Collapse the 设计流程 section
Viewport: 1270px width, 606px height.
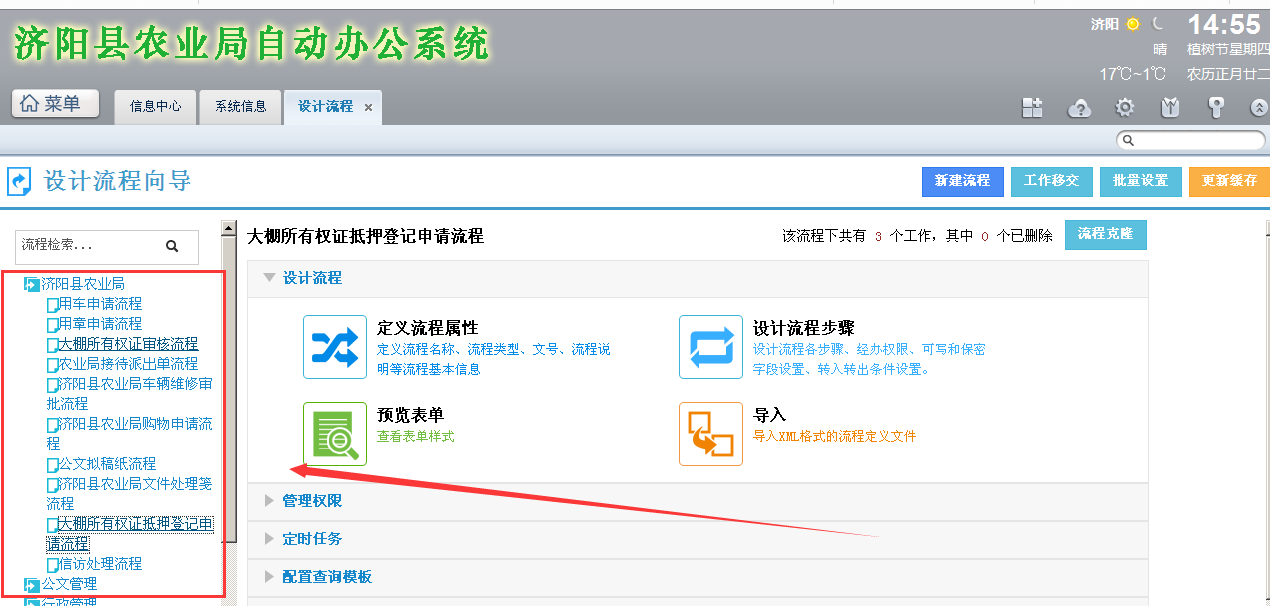tap(270, 278)
